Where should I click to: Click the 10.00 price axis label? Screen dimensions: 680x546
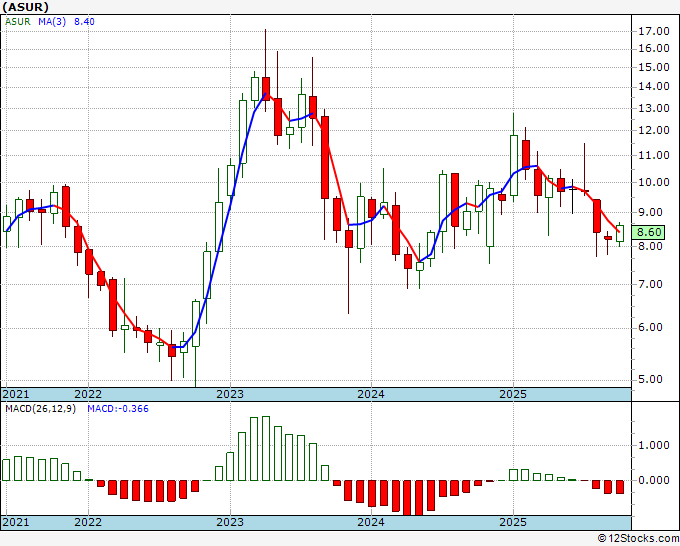click(652, 182)
